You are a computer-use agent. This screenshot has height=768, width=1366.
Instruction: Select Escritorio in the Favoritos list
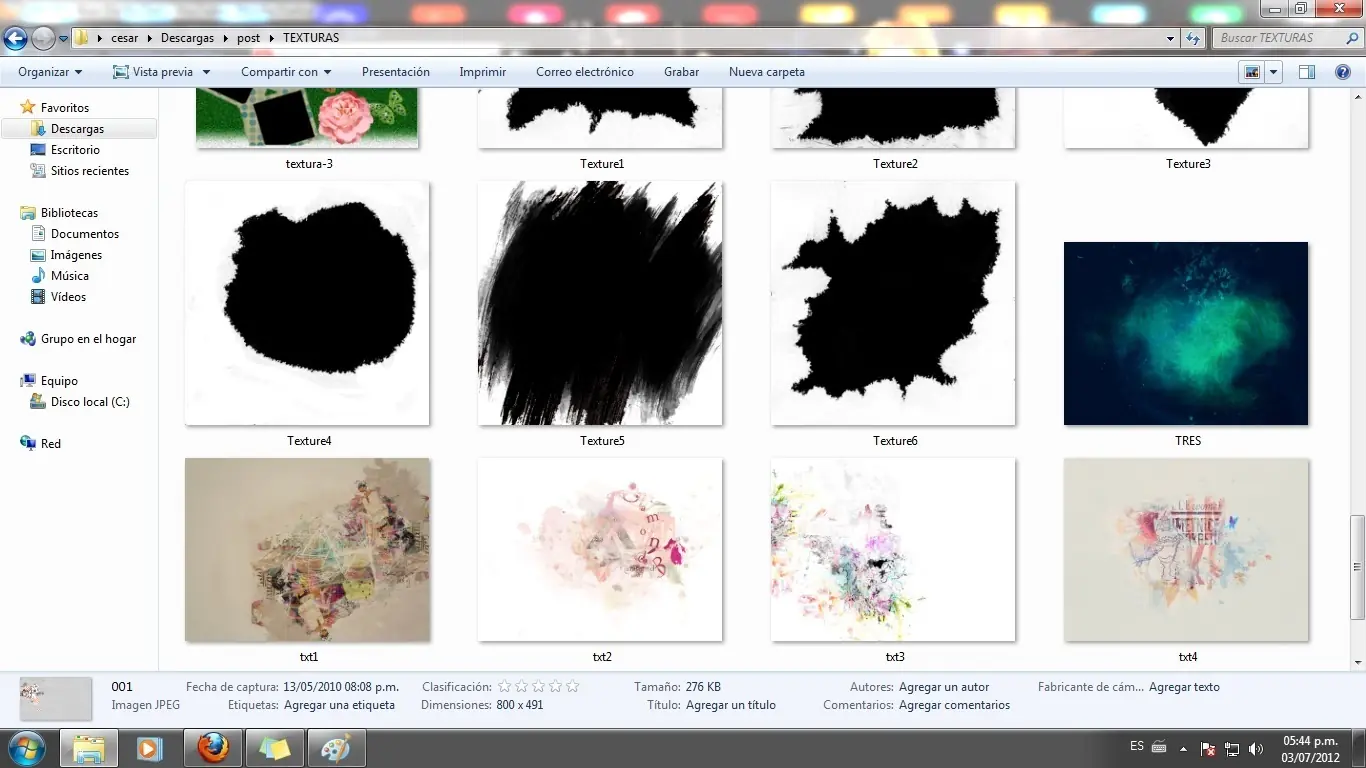[75, 150]
